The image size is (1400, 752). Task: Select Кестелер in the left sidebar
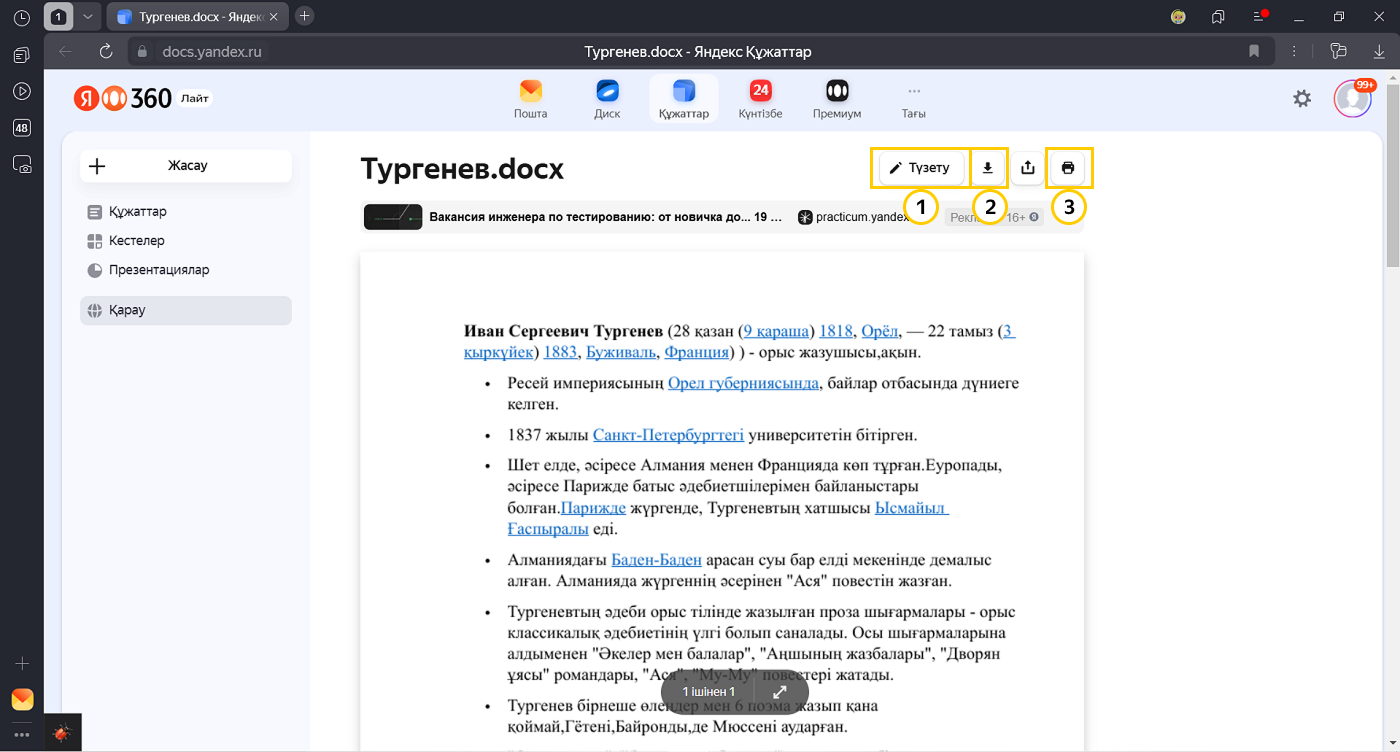(x=136, y=241)
